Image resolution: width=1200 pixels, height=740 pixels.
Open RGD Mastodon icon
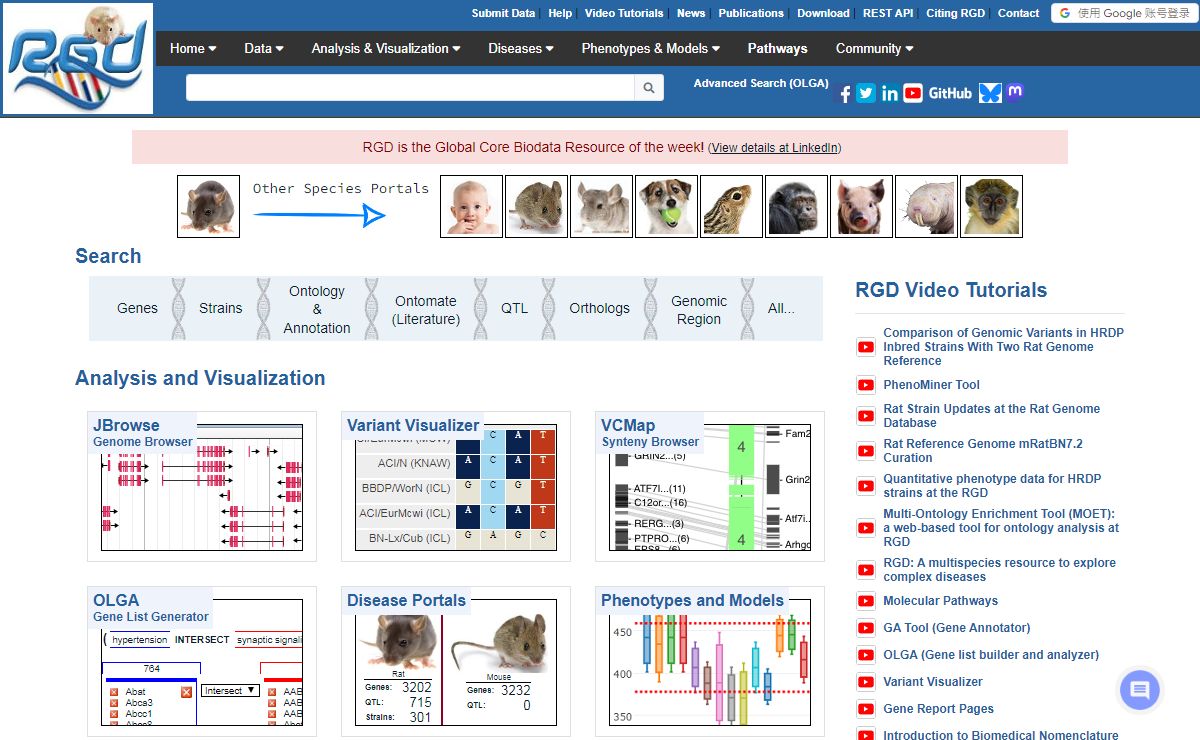point(1015,92)
